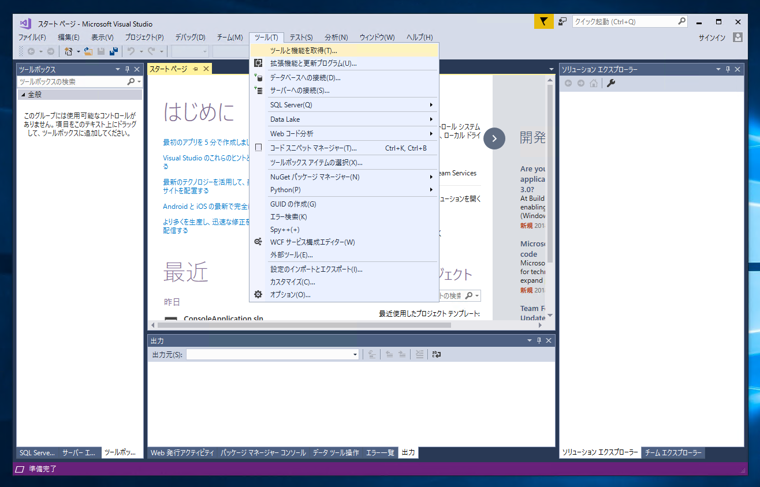Viewport: 760px width, 487px height.
Task: Select 外部ツール(E)... menu item
Action: (x=345, y=255)
